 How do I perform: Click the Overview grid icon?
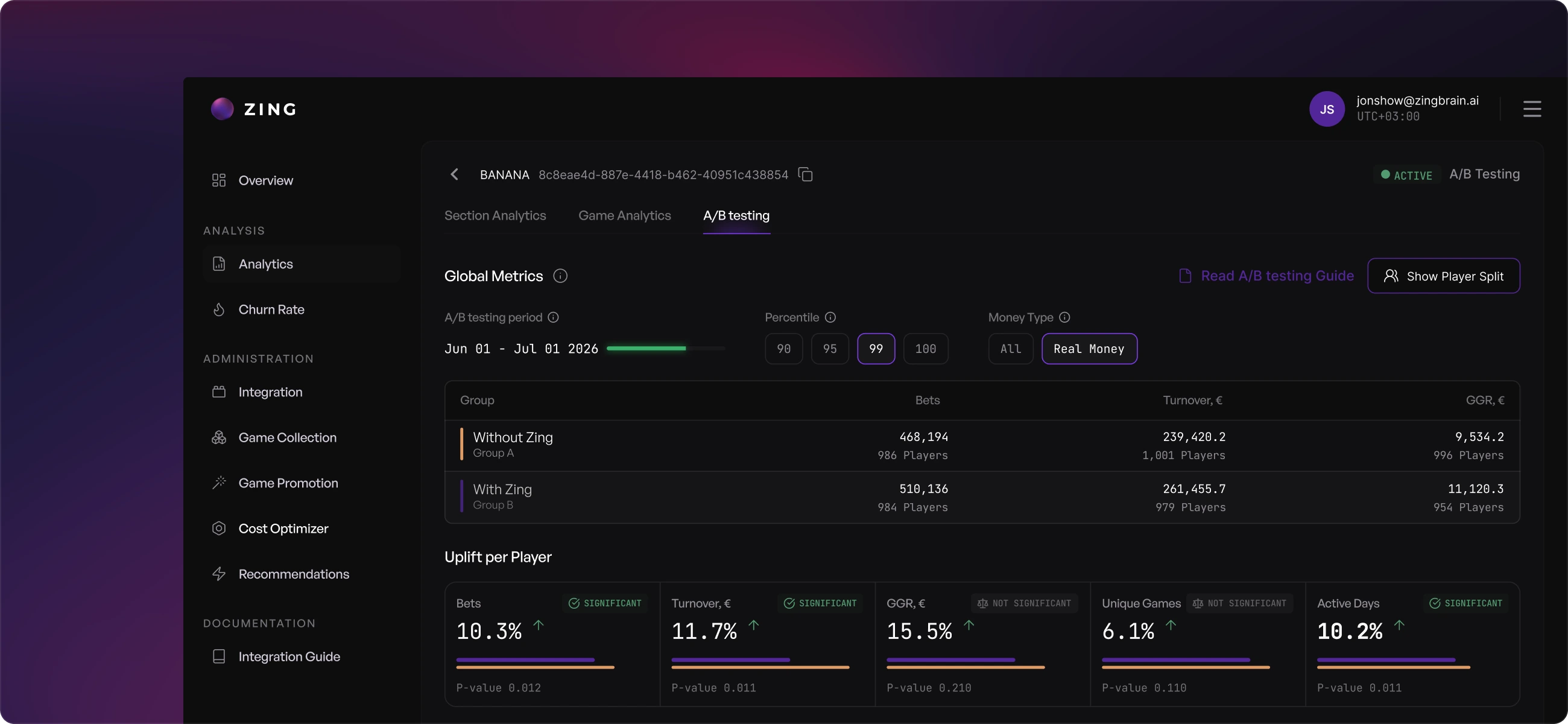(x=218, y=180)
